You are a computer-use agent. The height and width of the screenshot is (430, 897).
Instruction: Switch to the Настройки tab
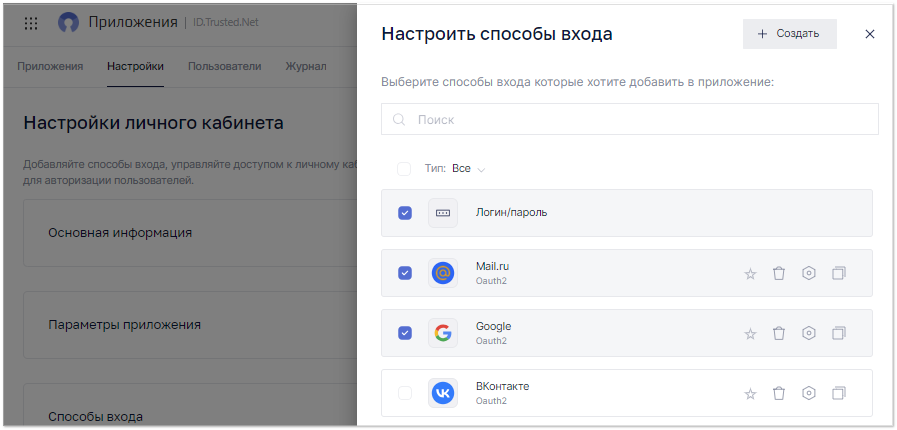[x=136, y=66]
